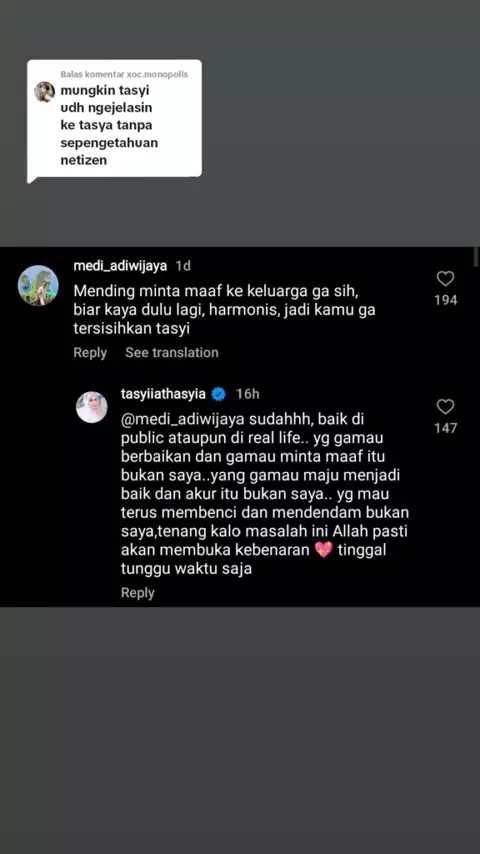This screenshot has width=480, height=854.
Task: Open the tasyiiathasyia username link
Action: (163, 394)
